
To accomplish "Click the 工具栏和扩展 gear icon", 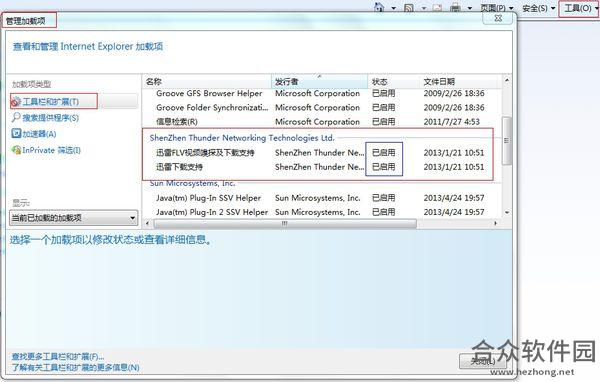I will click(16, 101).
